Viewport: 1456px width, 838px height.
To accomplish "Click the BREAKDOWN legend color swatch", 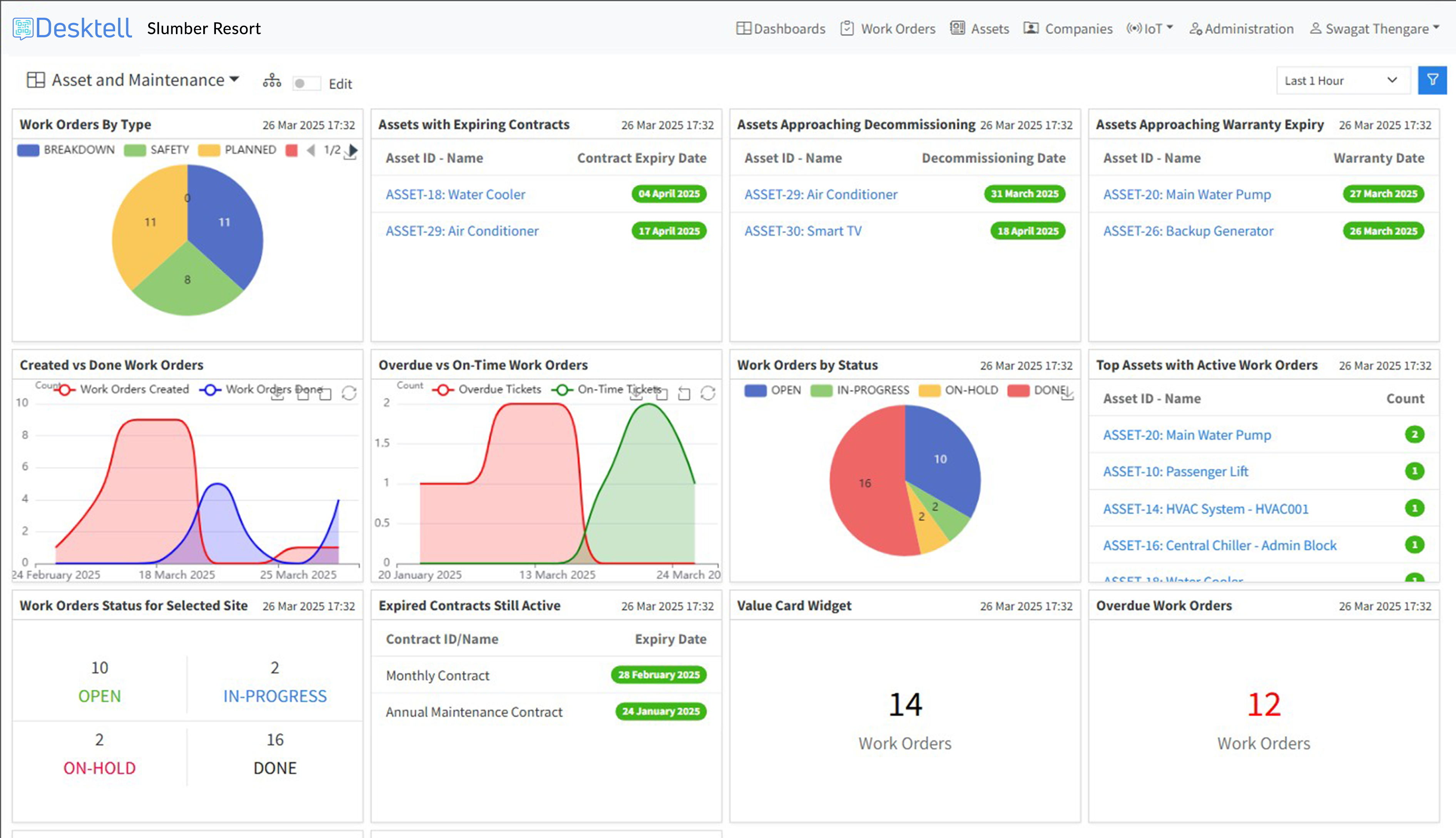I will pos(28,150).
